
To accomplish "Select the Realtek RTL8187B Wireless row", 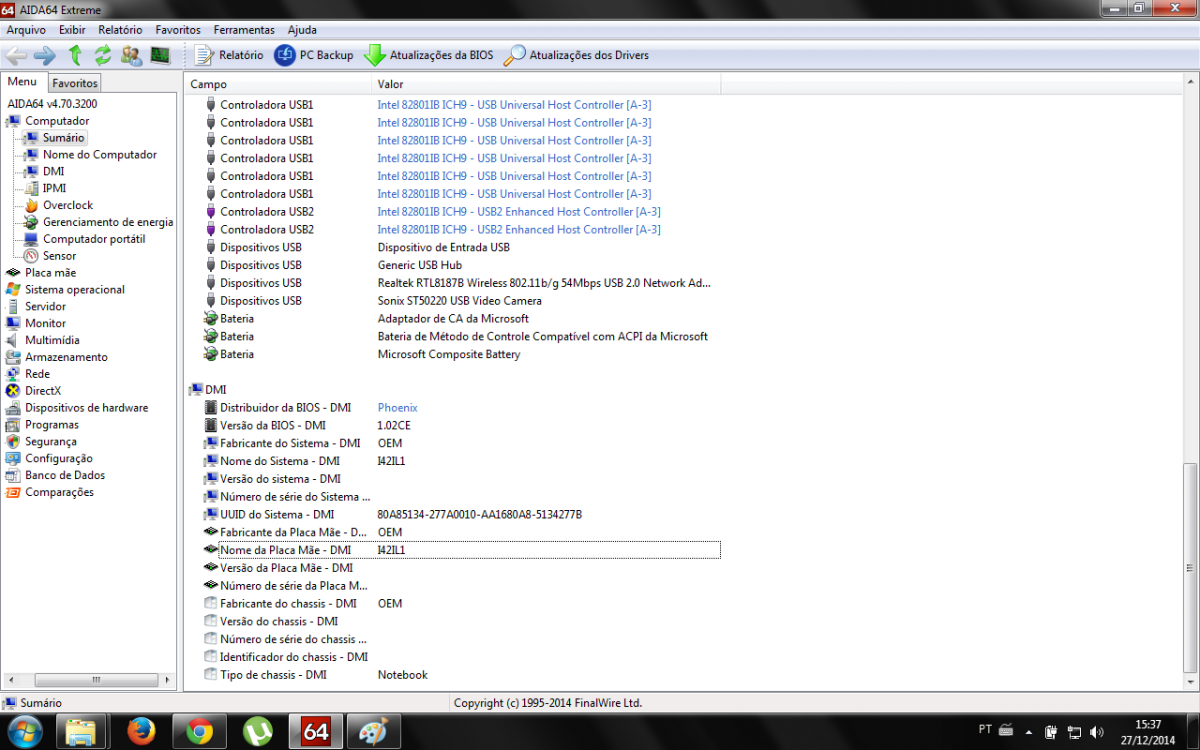I will tap(461, 283).
